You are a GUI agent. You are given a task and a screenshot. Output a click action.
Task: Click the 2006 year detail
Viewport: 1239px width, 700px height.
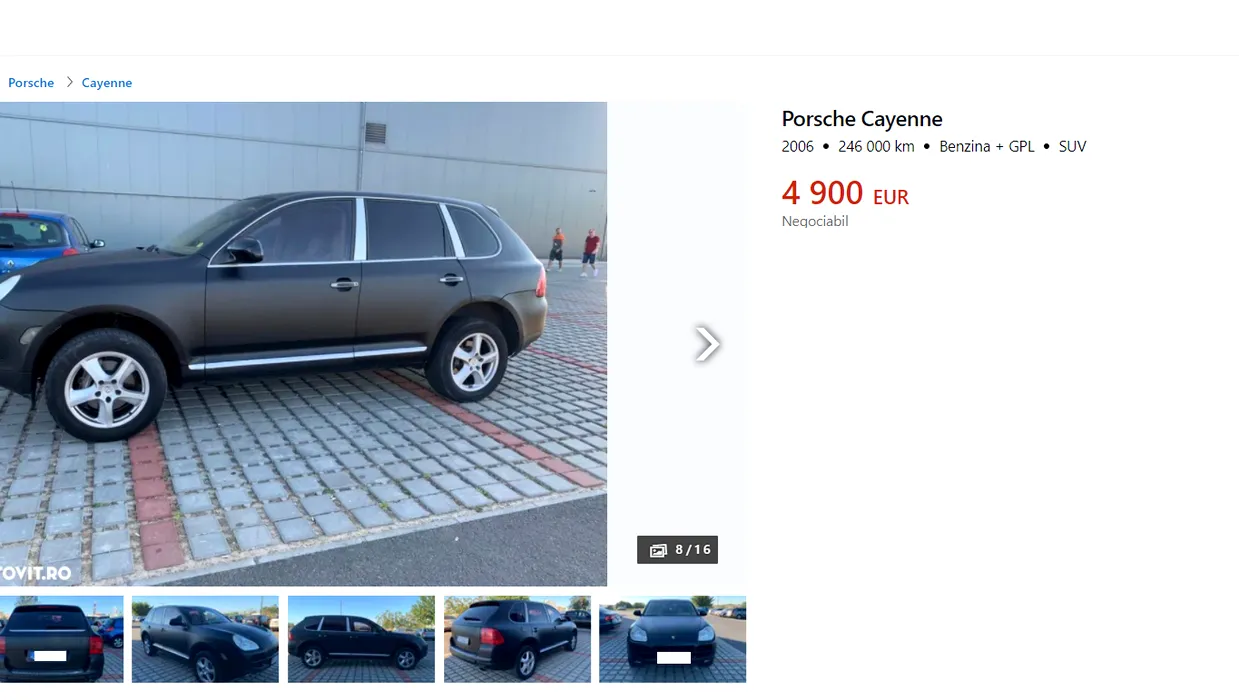798,146
